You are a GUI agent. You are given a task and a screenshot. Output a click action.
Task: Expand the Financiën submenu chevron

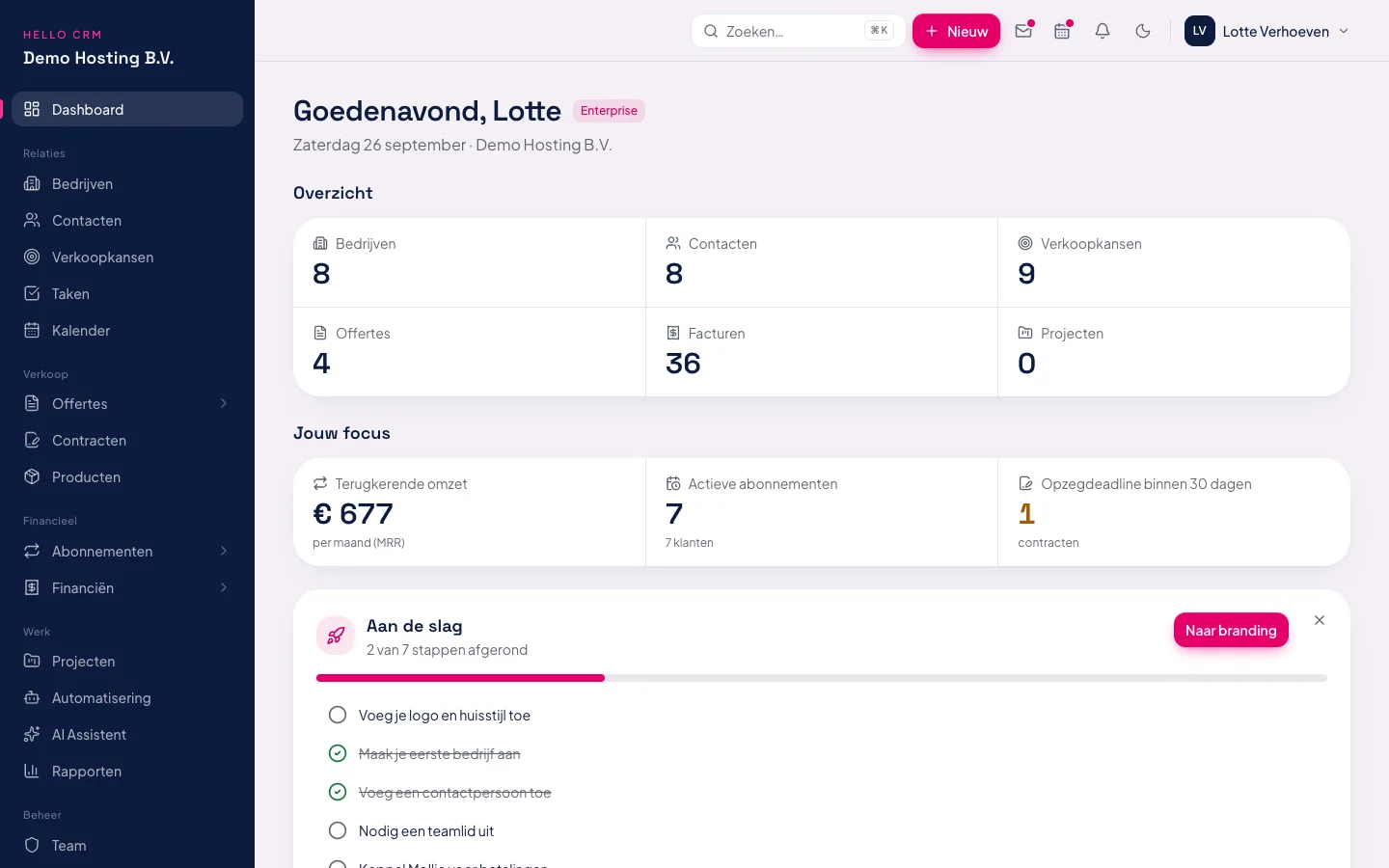tap(224, 587)
